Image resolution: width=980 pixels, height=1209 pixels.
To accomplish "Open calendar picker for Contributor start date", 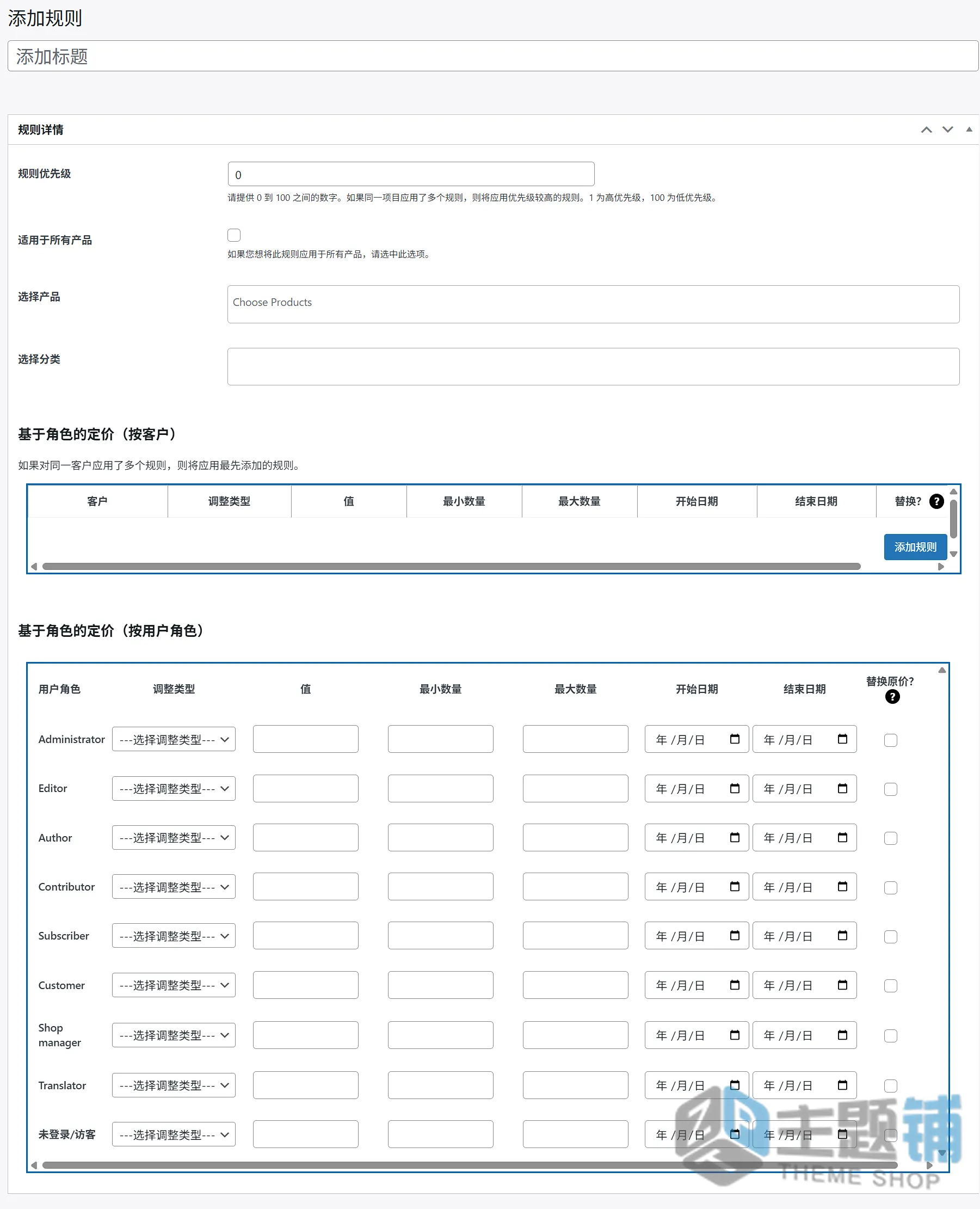I will point(735,887).
